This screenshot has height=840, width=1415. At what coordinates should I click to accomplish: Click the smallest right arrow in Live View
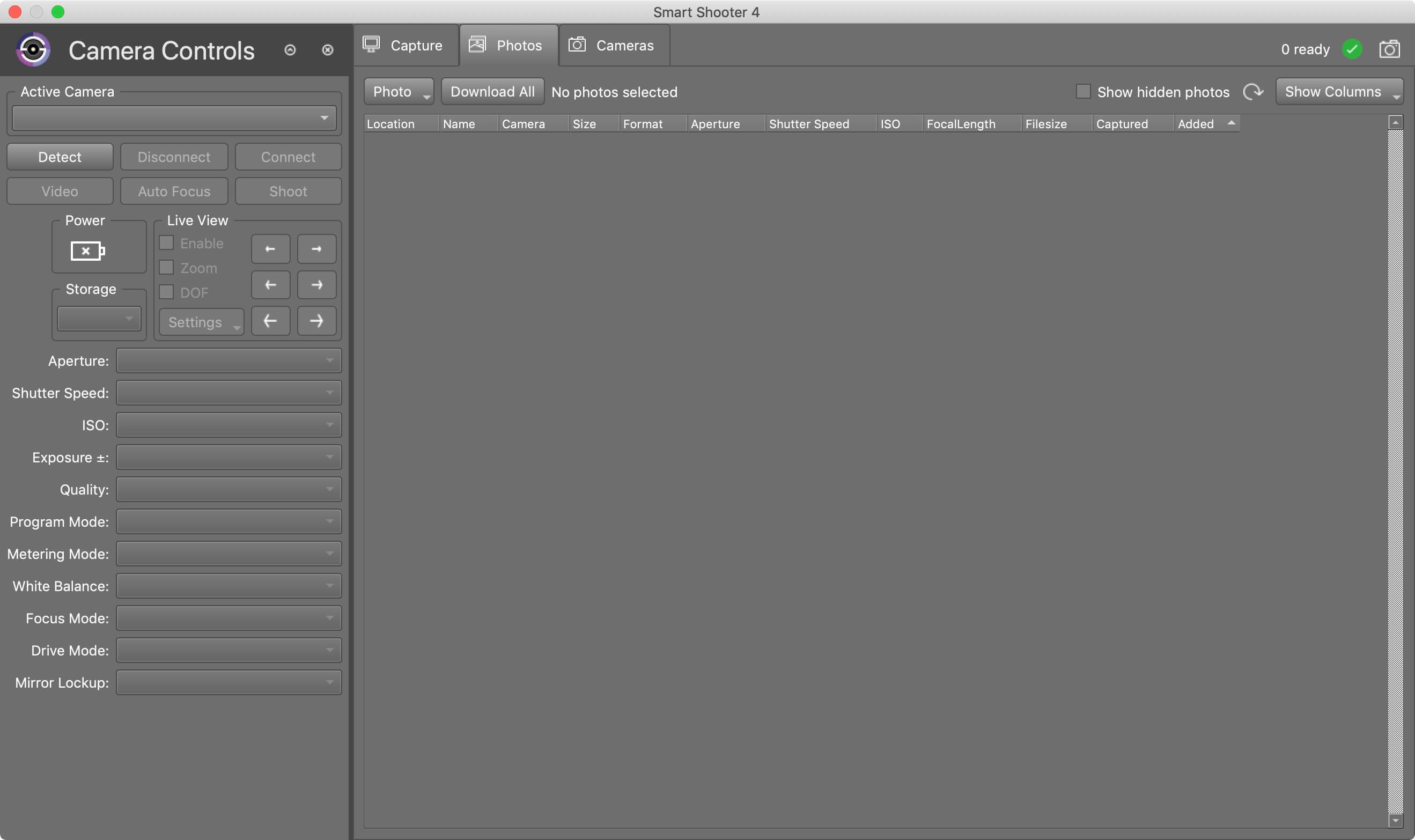point(316,249)
